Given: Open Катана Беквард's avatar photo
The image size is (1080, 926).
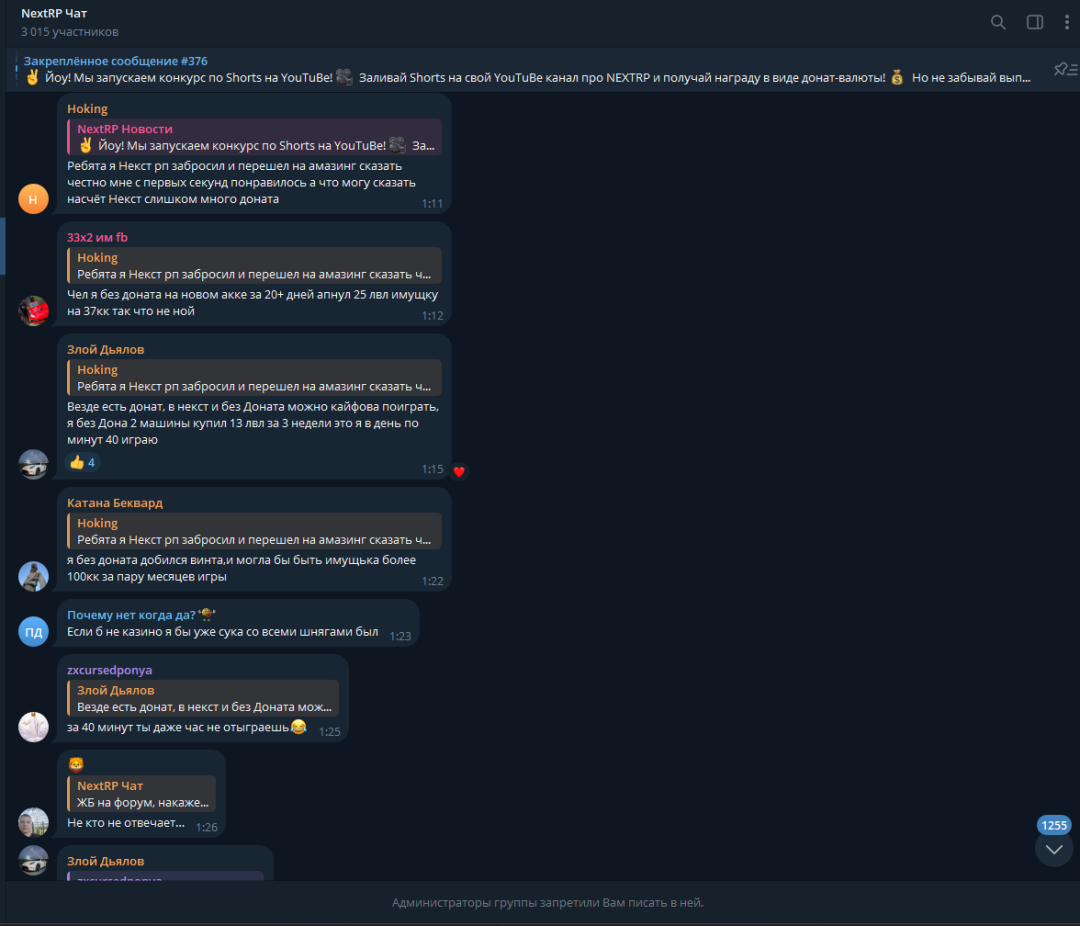Looking at the screenshot, I should (33, 576).
